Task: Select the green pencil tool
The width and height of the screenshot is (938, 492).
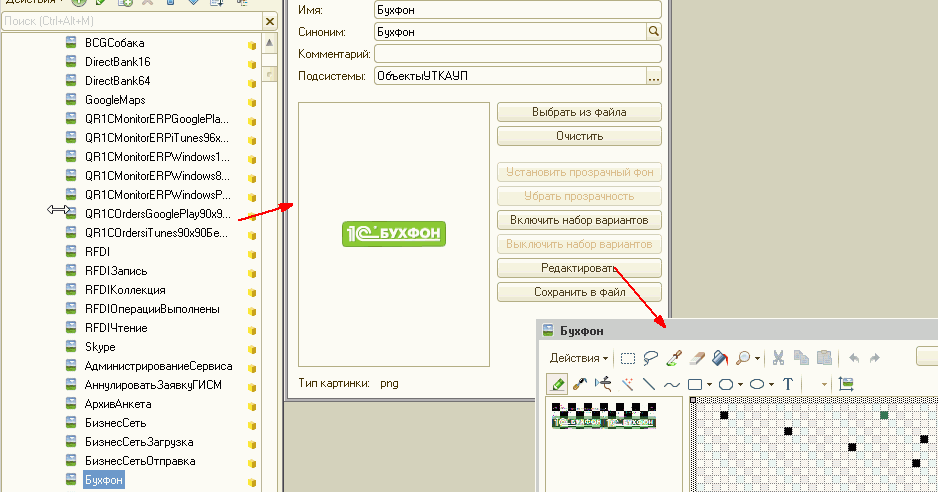Action: [x=557, y=384]
